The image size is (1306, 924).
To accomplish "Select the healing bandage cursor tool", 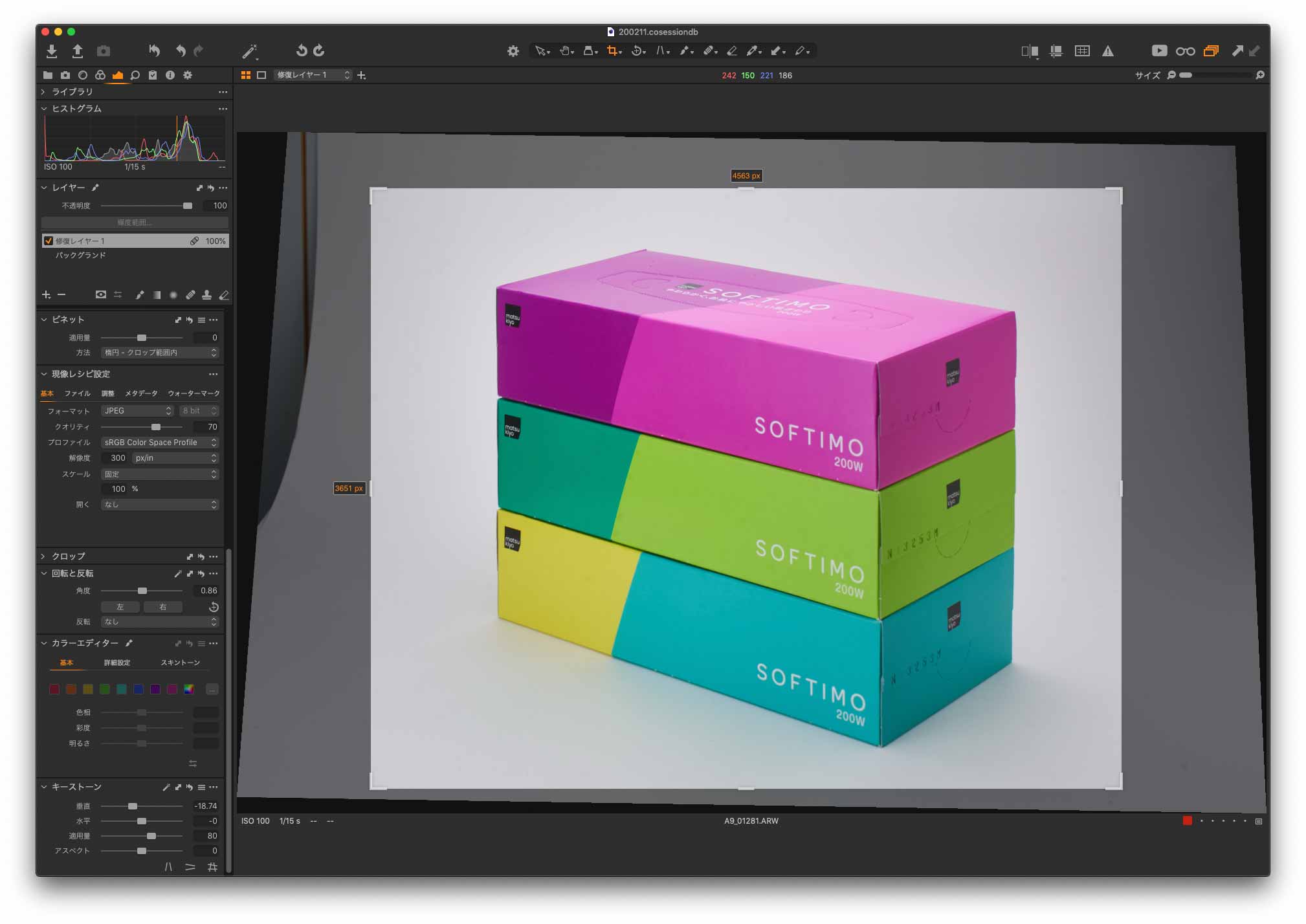I will point(710,51).
